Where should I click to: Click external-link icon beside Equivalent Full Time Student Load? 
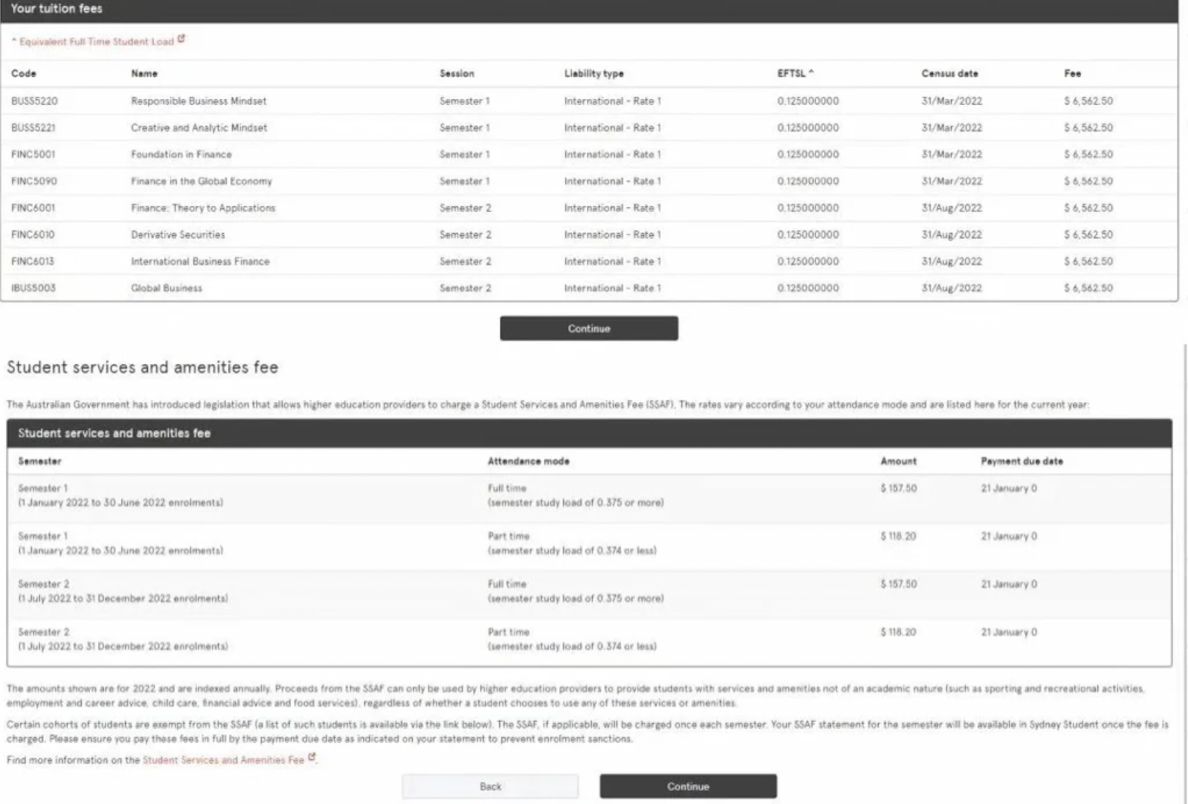click(182, 41)
